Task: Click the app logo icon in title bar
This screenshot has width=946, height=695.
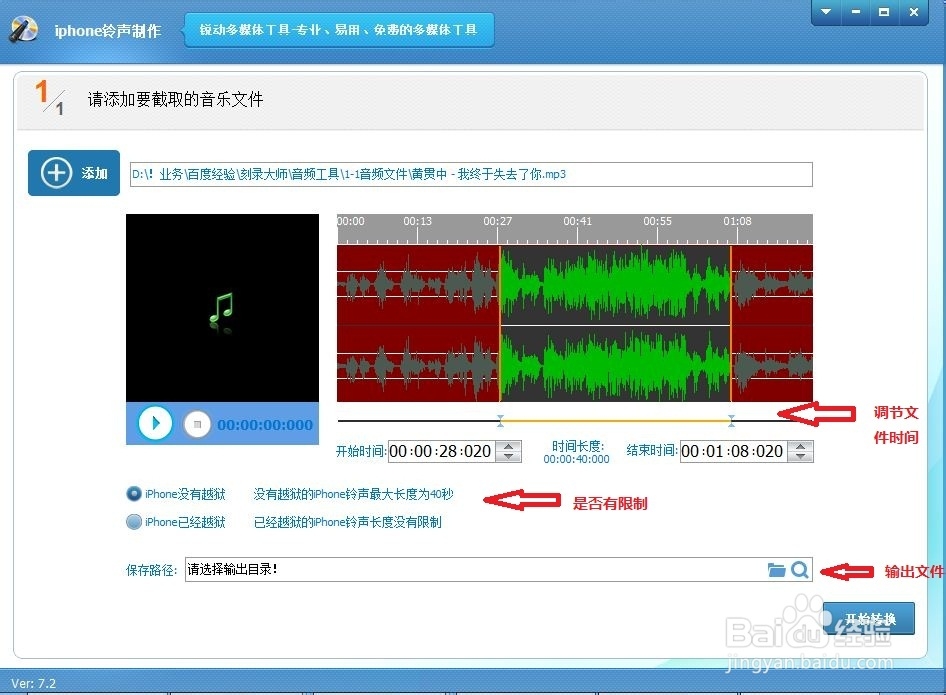Action: [23, 29]
